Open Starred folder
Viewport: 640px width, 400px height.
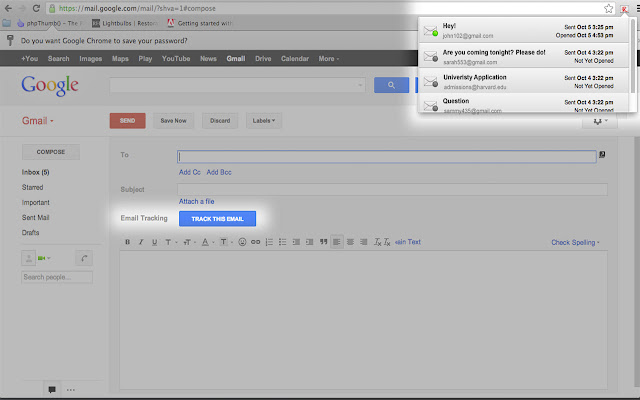(x=33, y=187)
